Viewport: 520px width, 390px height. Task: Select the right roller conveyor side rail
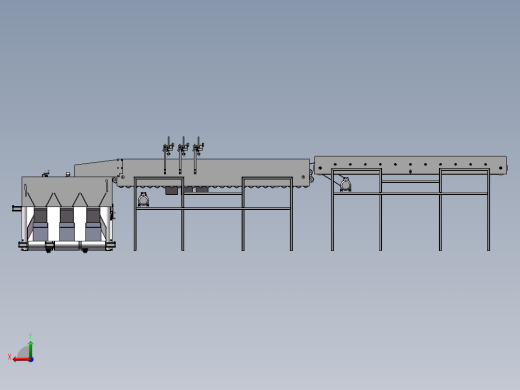pyautogui.click(x=410, y=165)
